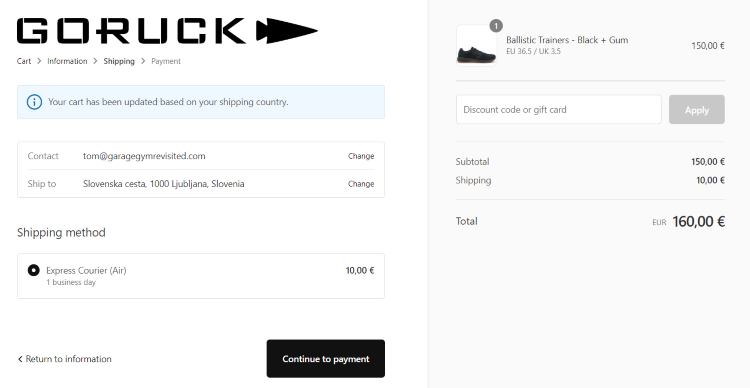Open the Ballistic Trainers product thumbnail
This screenshot has height=388, width=750.
(x=476, y=45)
